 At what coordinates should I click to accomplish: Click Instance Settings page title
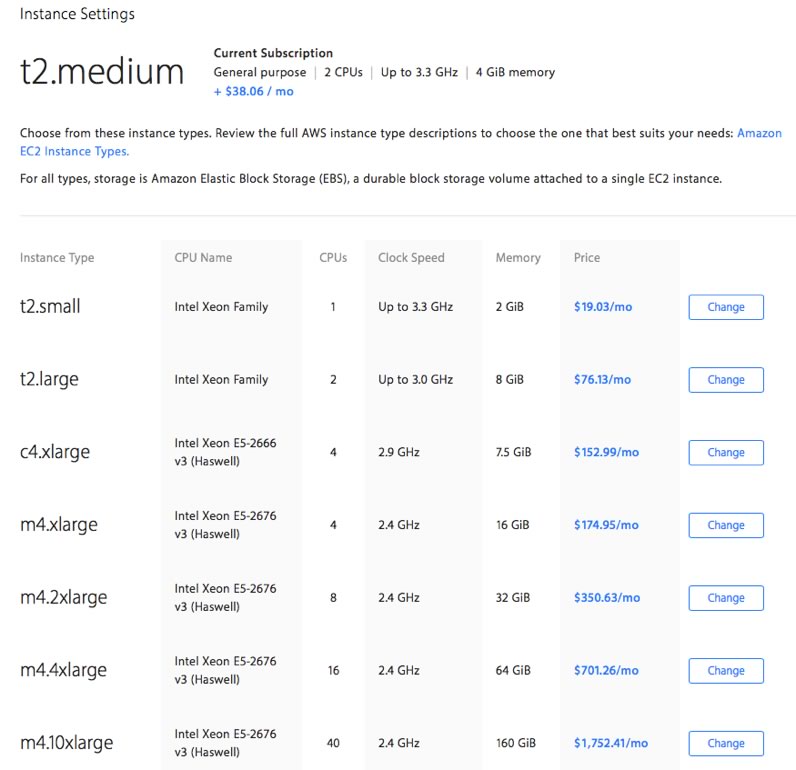coord(77,14)
